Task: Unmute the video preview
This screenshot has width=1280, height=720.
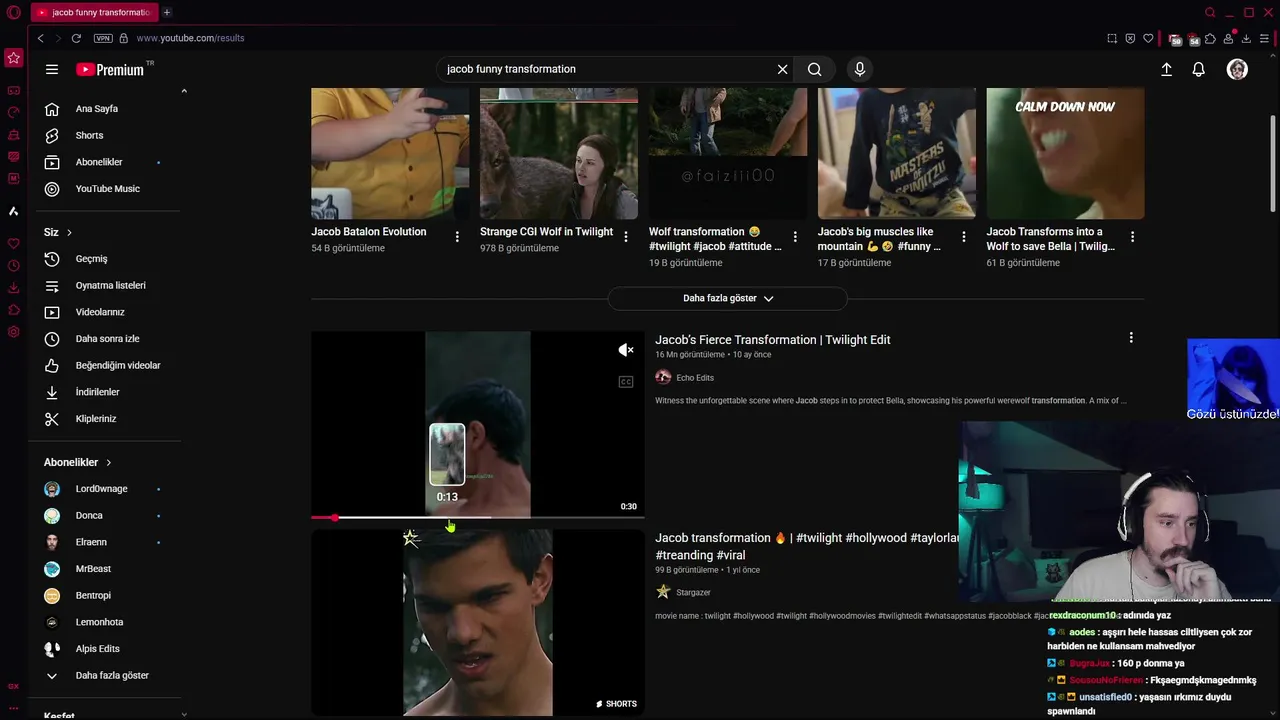Action: 626,350
